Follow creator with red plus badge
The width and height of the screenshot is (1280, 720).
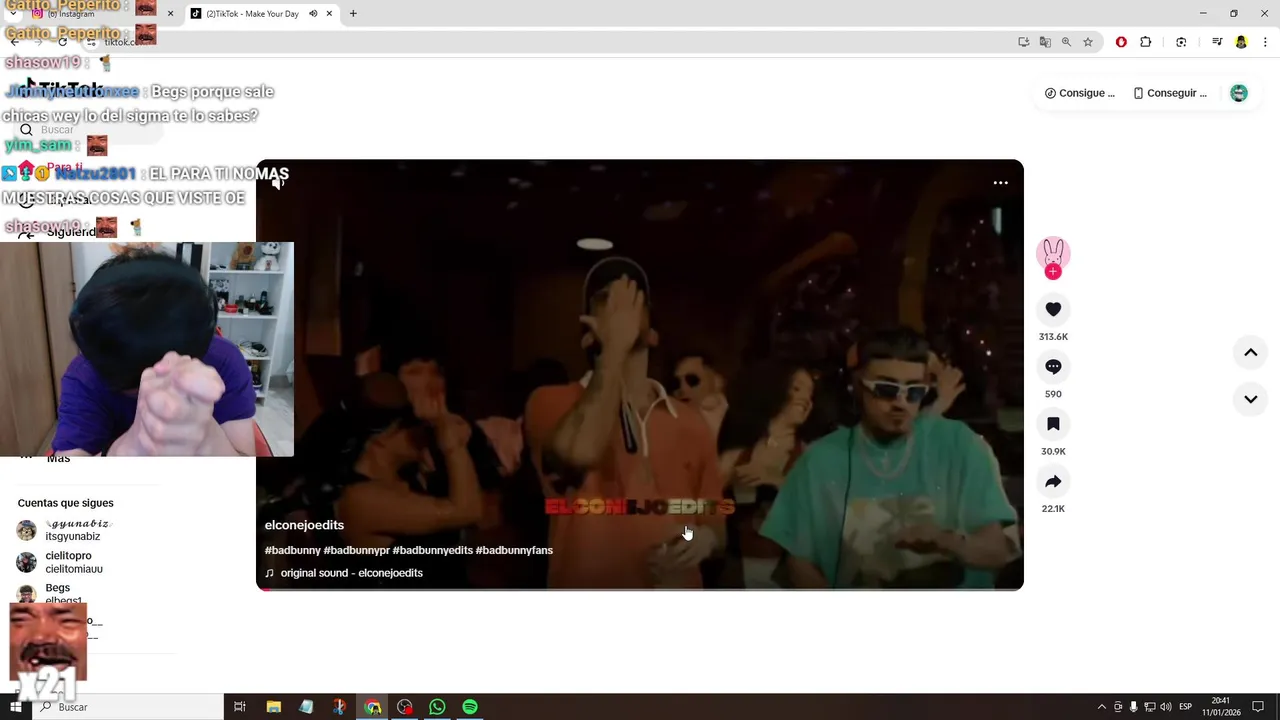[1053, 272]
